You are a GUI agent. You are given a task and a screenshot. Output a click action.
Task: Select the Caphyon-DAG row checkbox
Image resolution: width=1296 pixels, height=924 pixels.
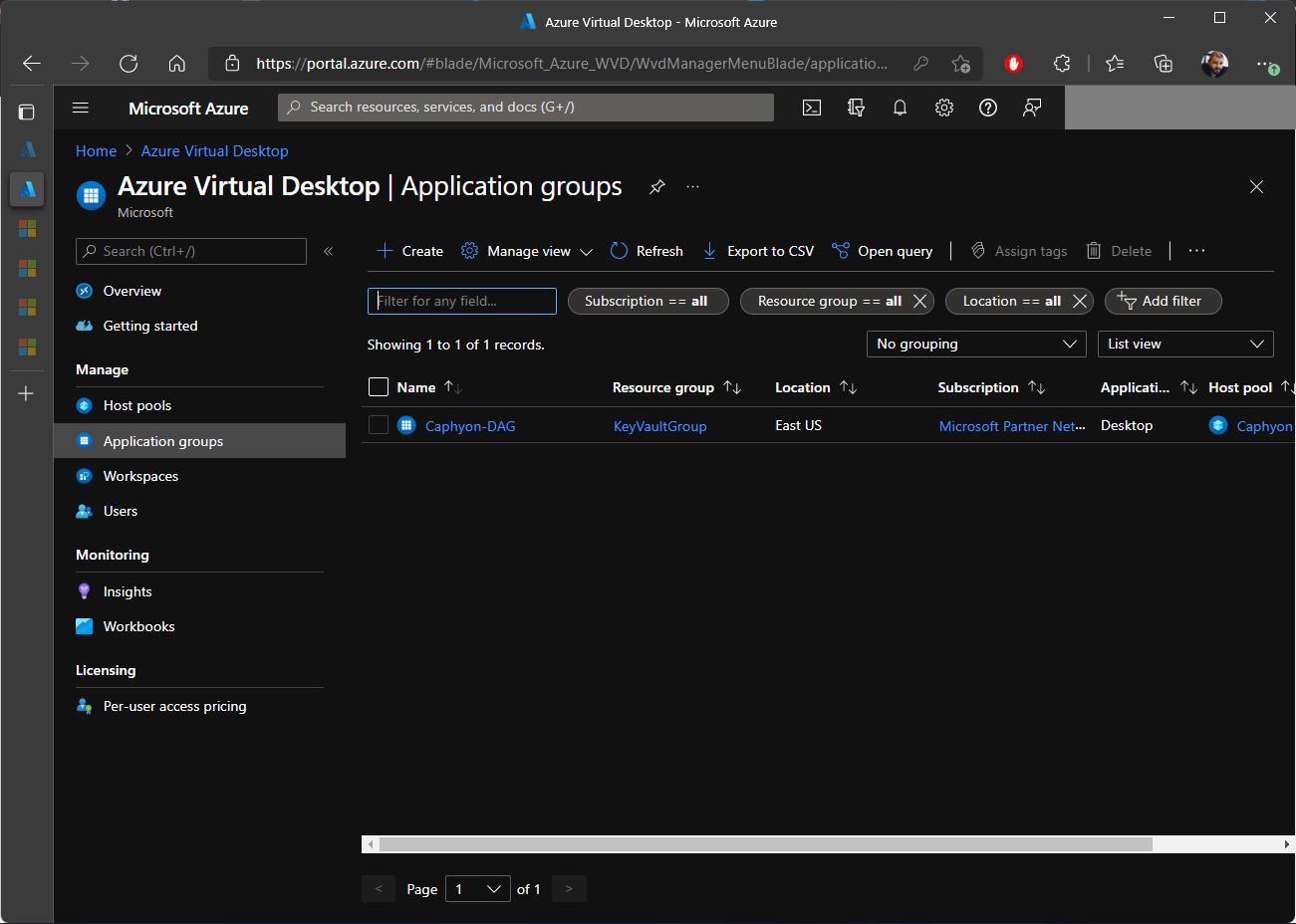click(x=378, y=424)
